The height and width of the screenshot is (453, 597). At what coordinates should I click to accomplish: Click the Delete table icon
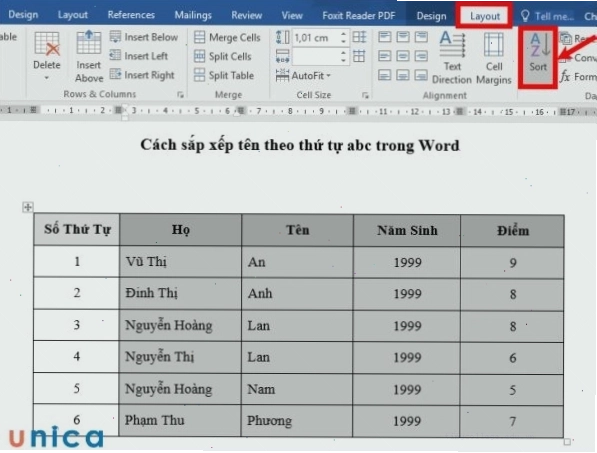(47, 44)
